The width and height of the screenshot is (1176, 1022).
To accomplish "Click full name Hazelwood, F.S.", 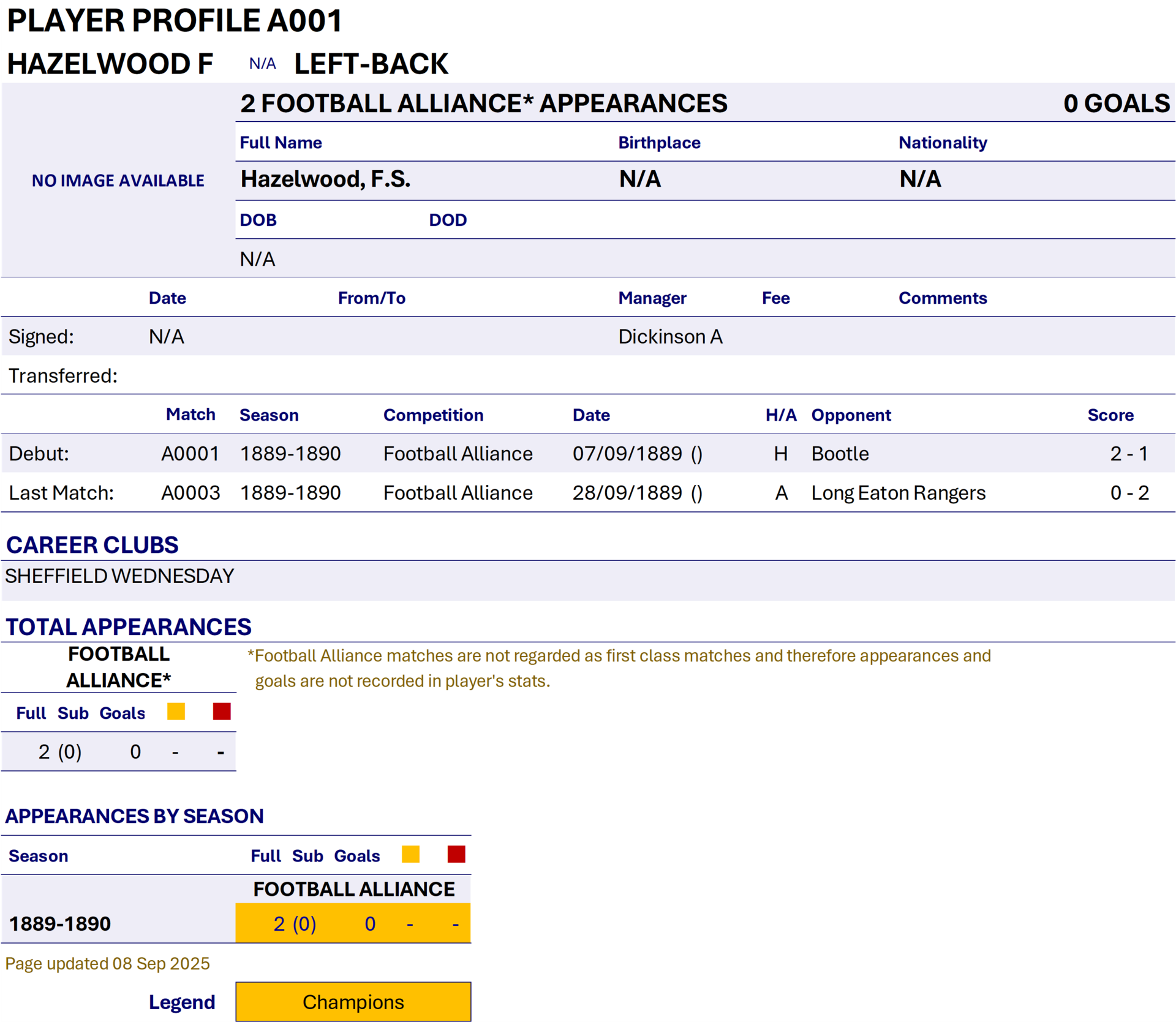I will (325, 179).
